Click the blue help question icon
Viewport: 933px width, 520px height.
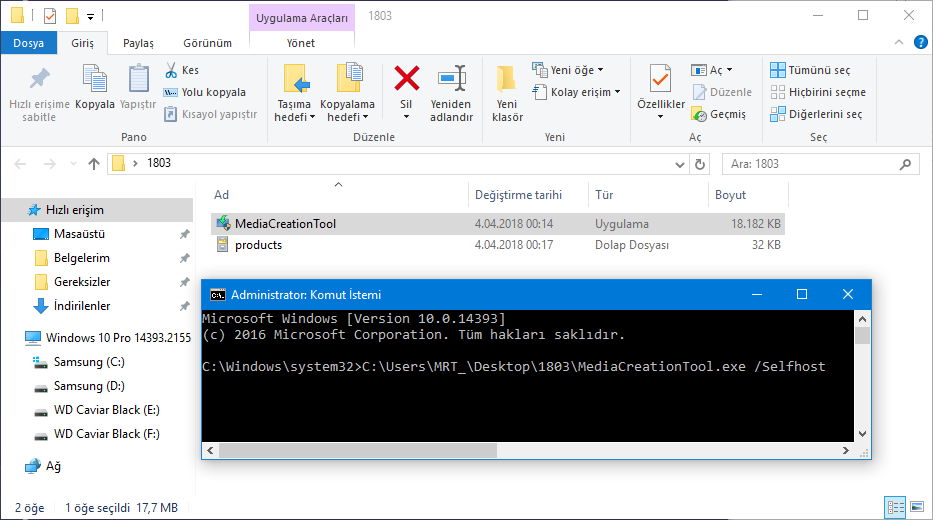(x=921, y=42)
